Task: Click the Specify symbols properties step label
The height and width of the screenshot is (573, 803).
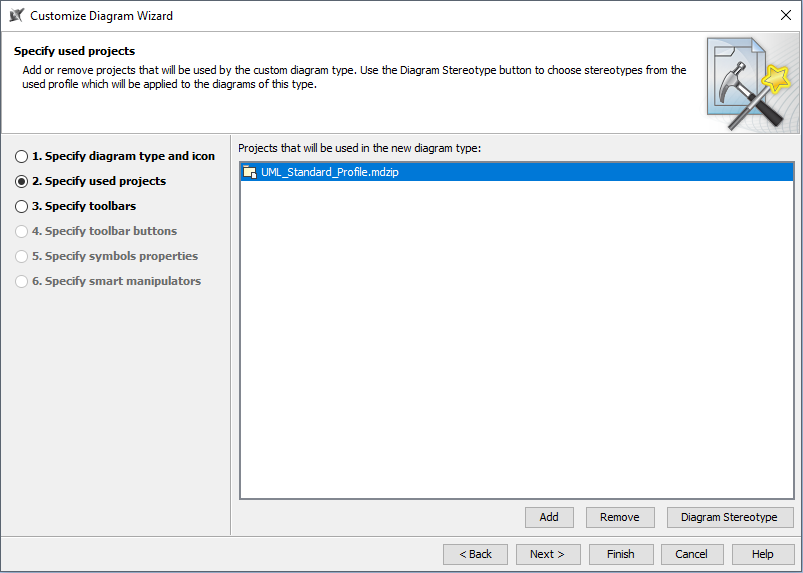Action: pyautogui.click(x=121, y=256)
